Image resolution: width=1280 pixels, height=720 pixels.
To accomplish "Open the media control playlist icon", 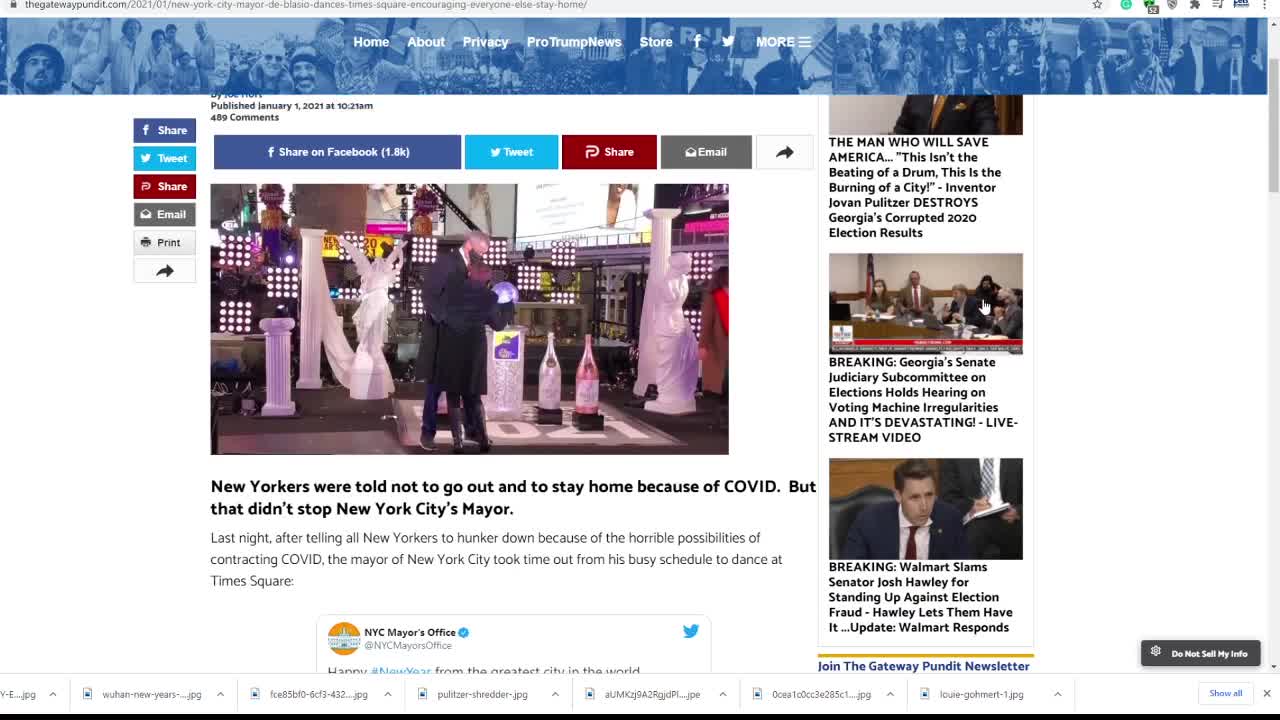I will pyautogui.click(x=1218, y=5).
